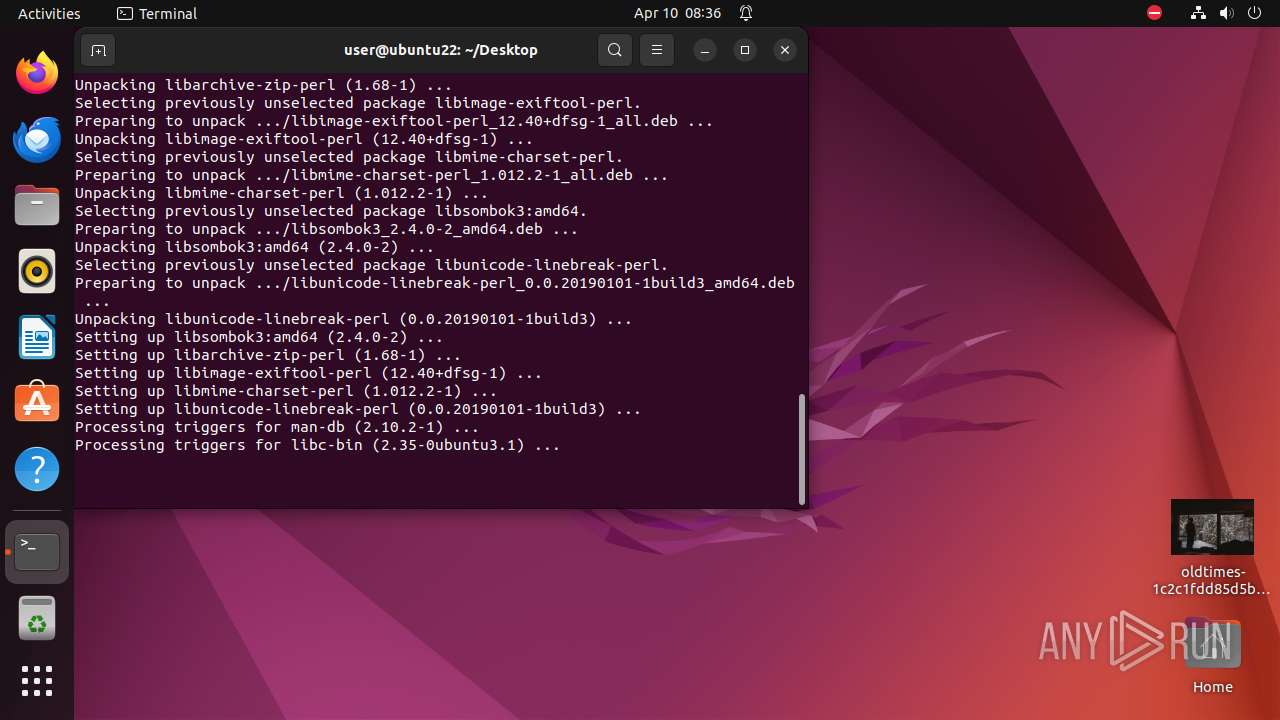Screen dimensions: 1280x720
Task: Search within terminal output
Action: click(615, 50)
